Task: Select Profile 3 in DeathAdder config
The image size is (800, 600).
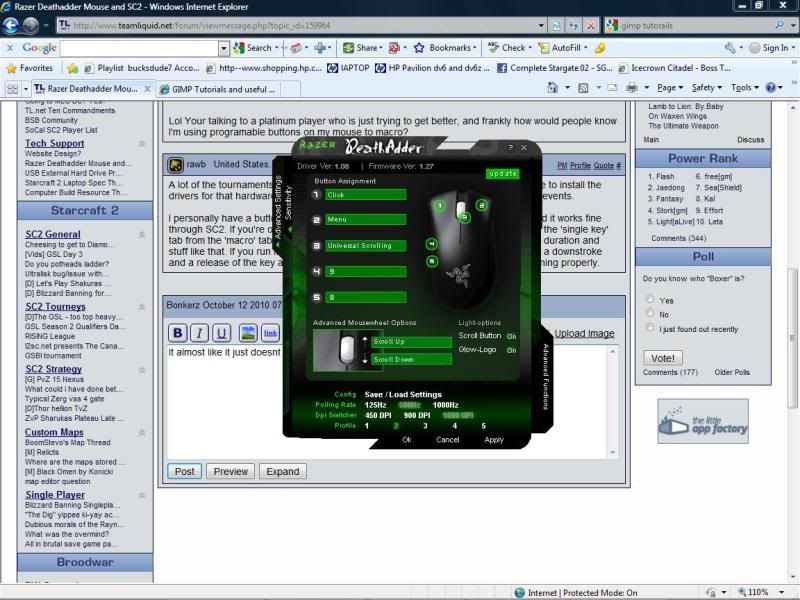Action: click(425, 426)
